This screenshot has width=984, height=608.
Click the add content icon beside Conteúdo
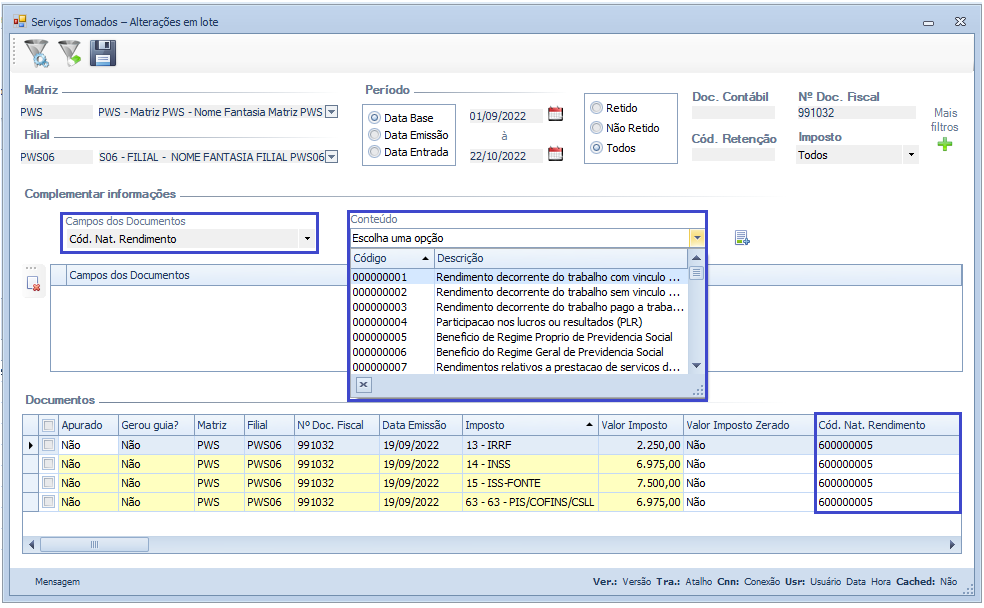(x=742, y=238)
